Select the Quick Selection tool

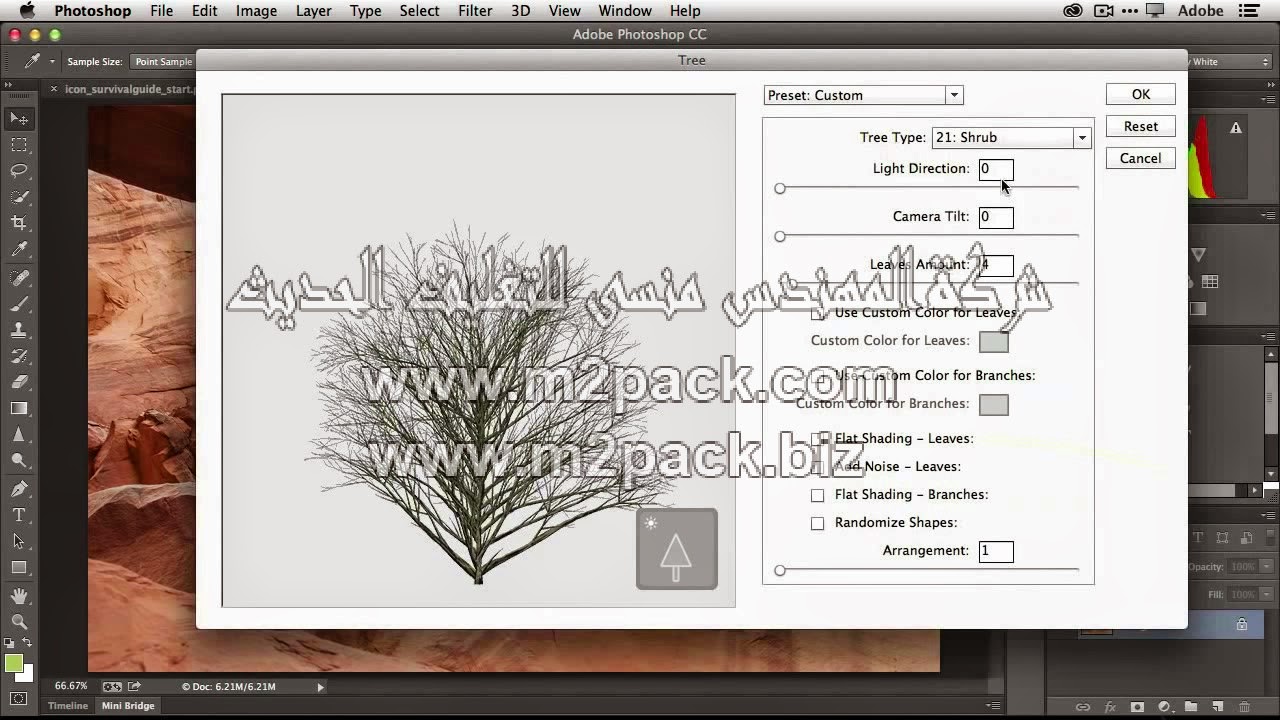pos(19,197)
